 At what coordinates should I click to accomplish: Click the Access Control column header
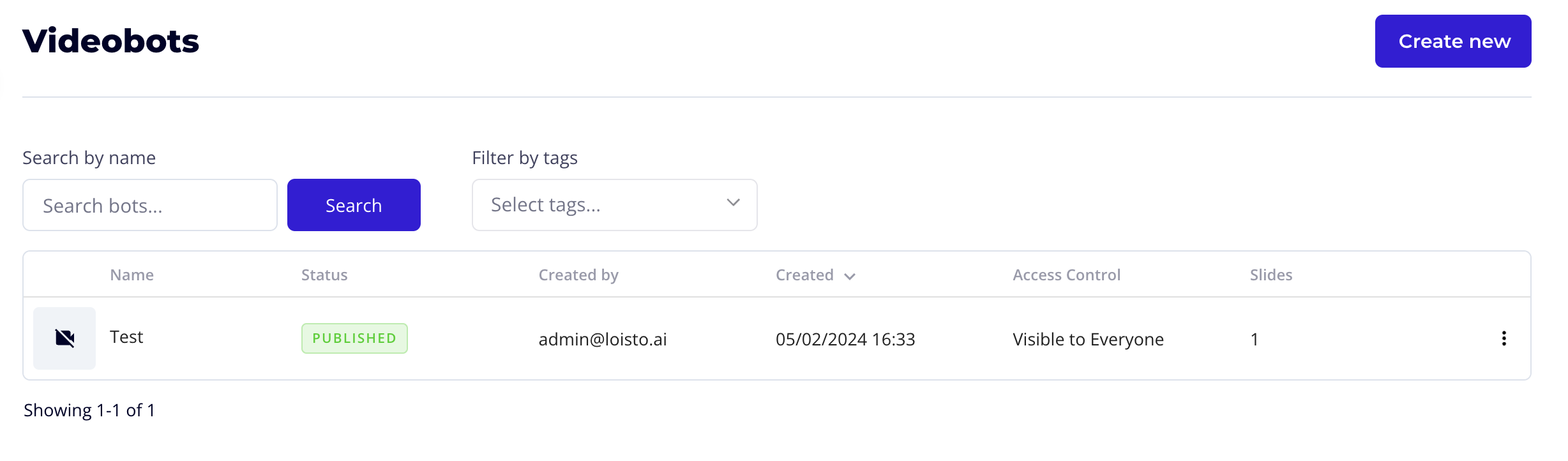tap(1066, 275)
